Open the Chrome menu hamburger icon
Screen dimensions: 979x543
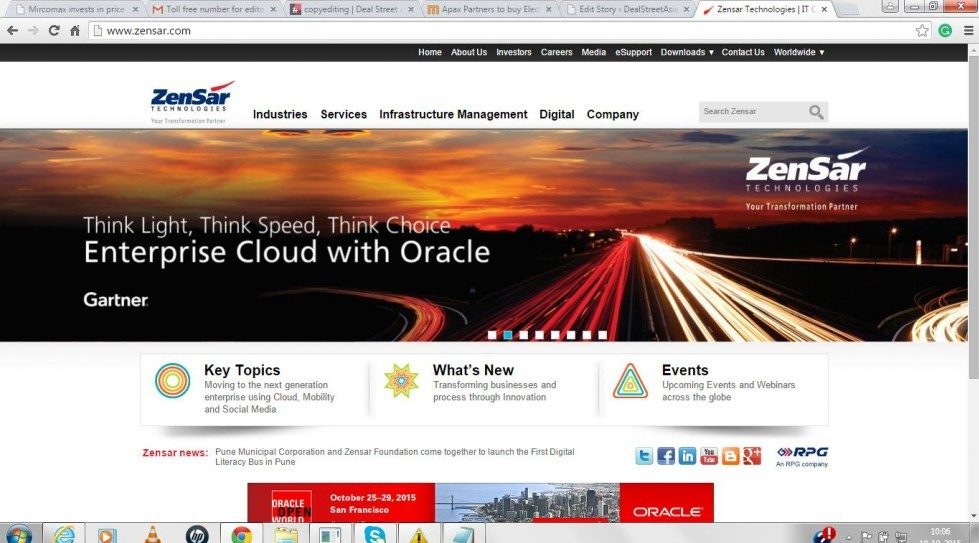point(967,31)
